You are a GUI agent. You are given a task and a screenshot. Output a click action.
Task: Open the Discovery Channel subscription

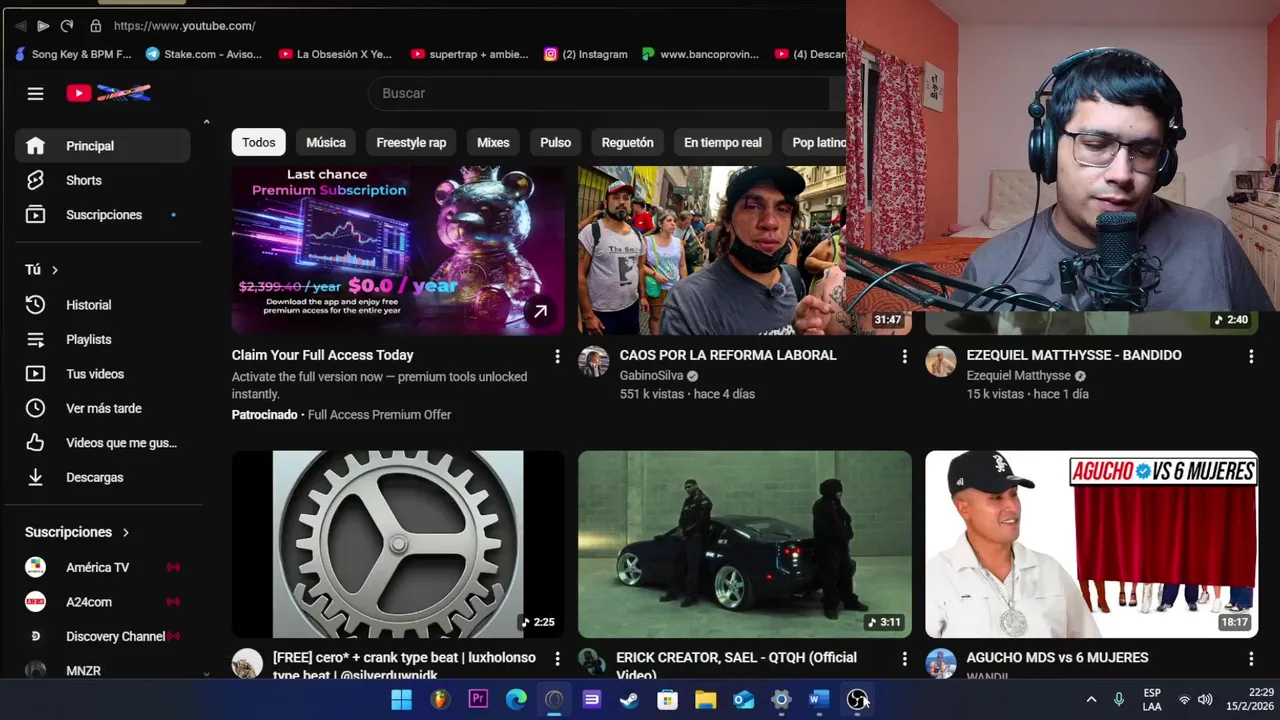pyautogui.click(x=102, y=636)
